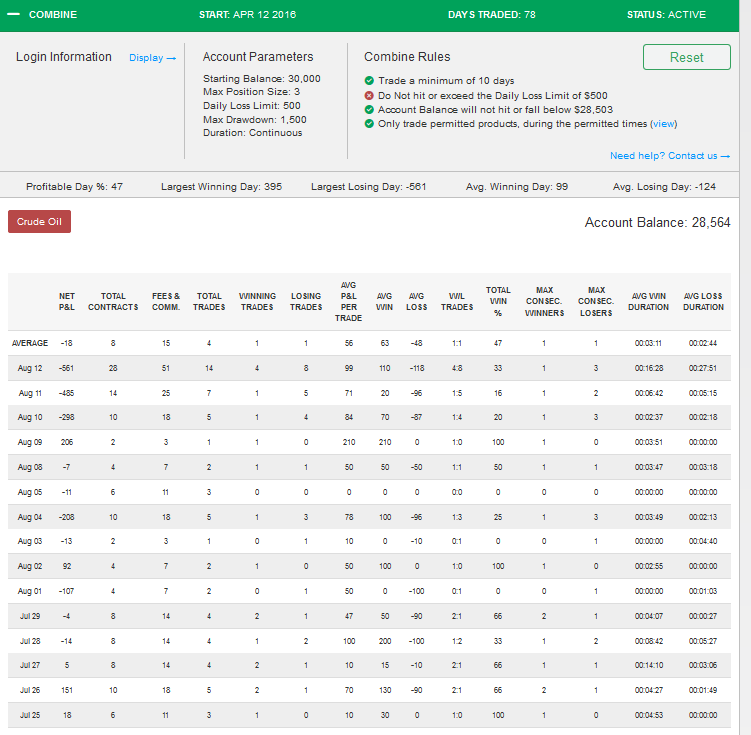Click the Reset button
Viewport: 751px width, 735px height.
click(686, 57)
